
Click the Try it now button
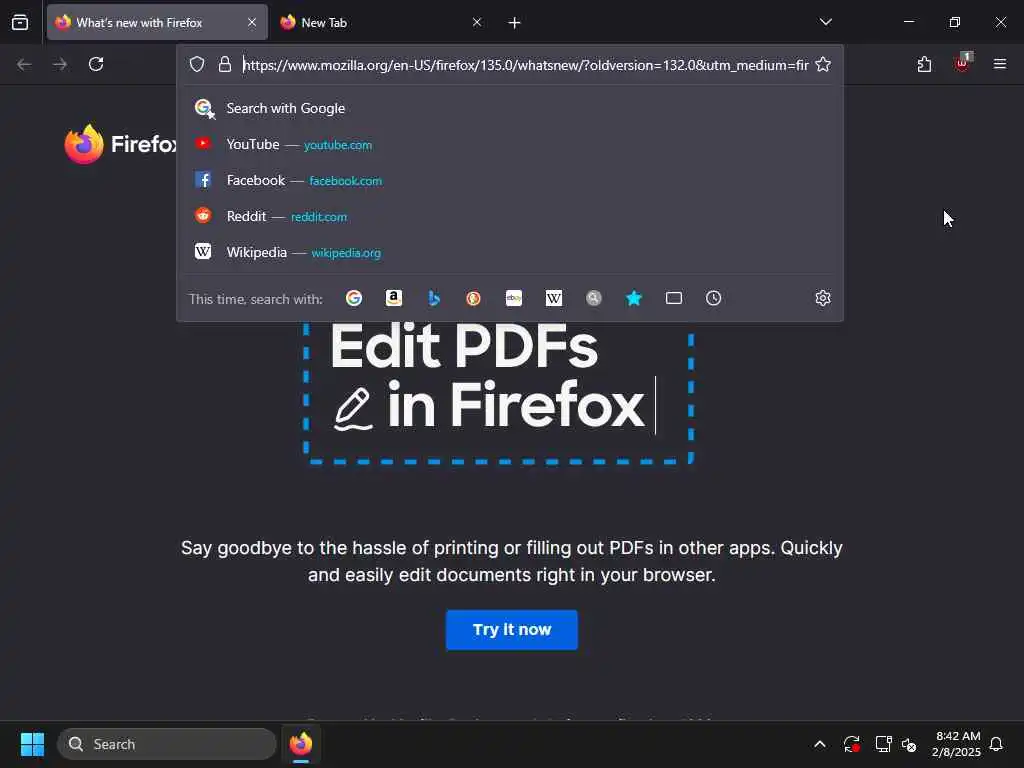512,630
